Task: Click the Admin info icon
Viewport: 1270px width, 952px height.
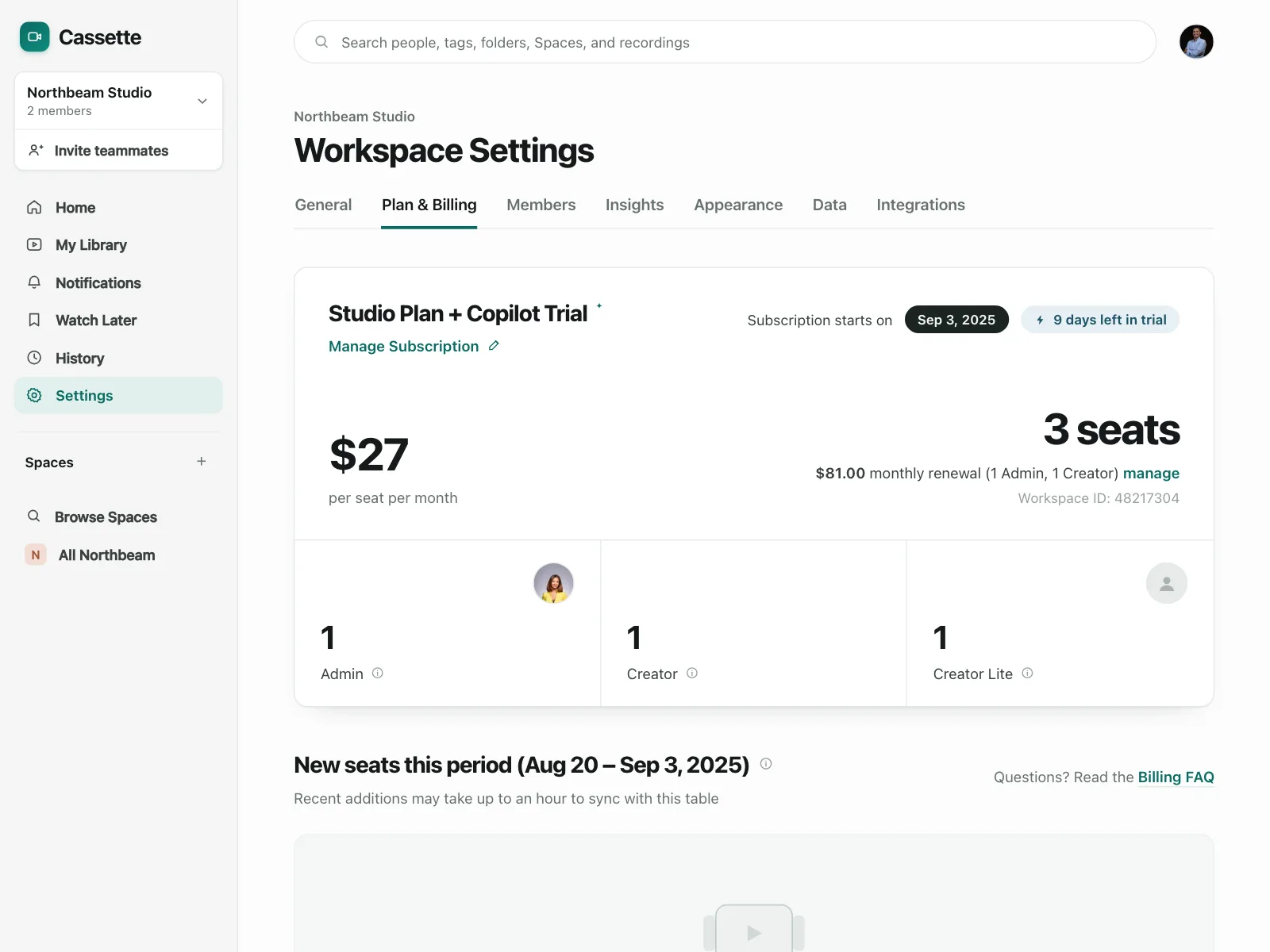Action: click(x=378, y=673)
